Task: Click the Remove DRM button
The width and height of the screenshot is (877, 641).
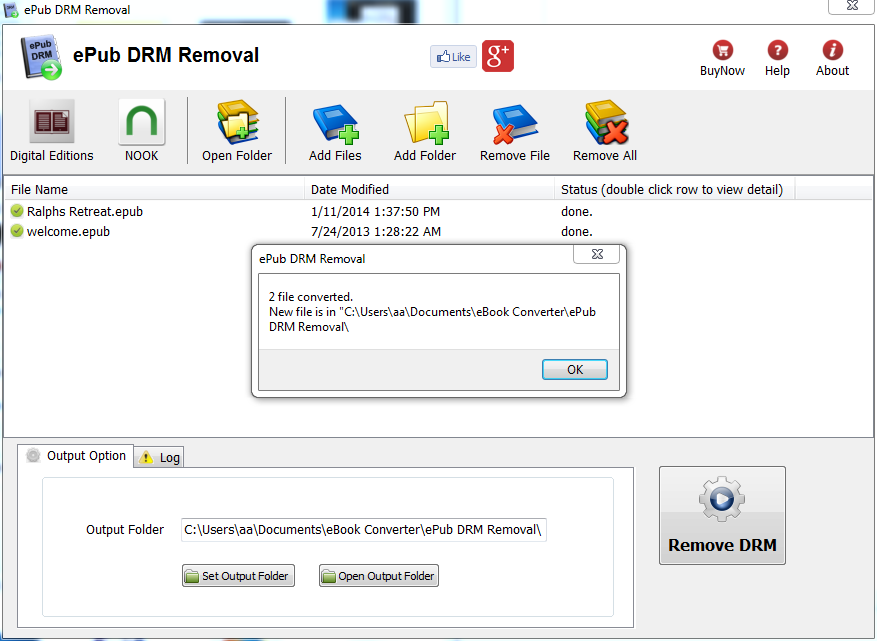Action: (722, 516)
